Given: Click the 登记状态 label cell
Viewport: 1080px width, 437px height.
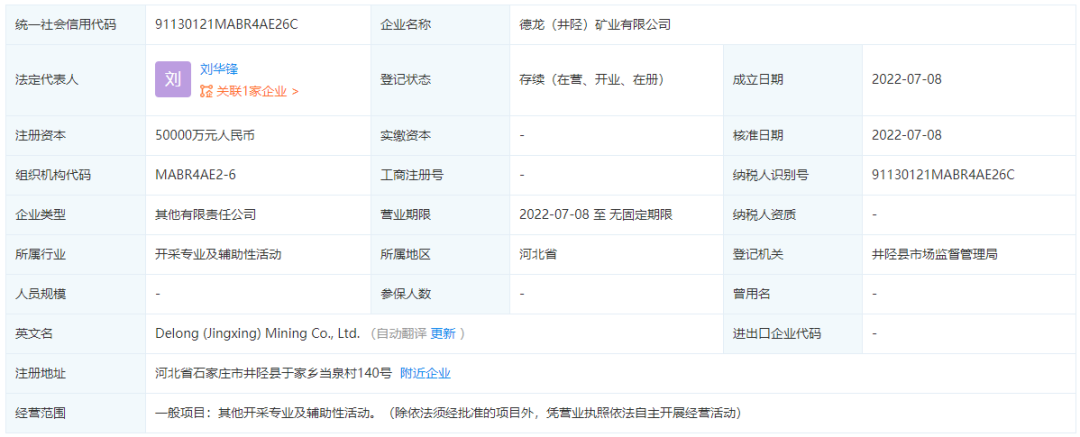Looking at the screenshot, I should coord(440,79).
